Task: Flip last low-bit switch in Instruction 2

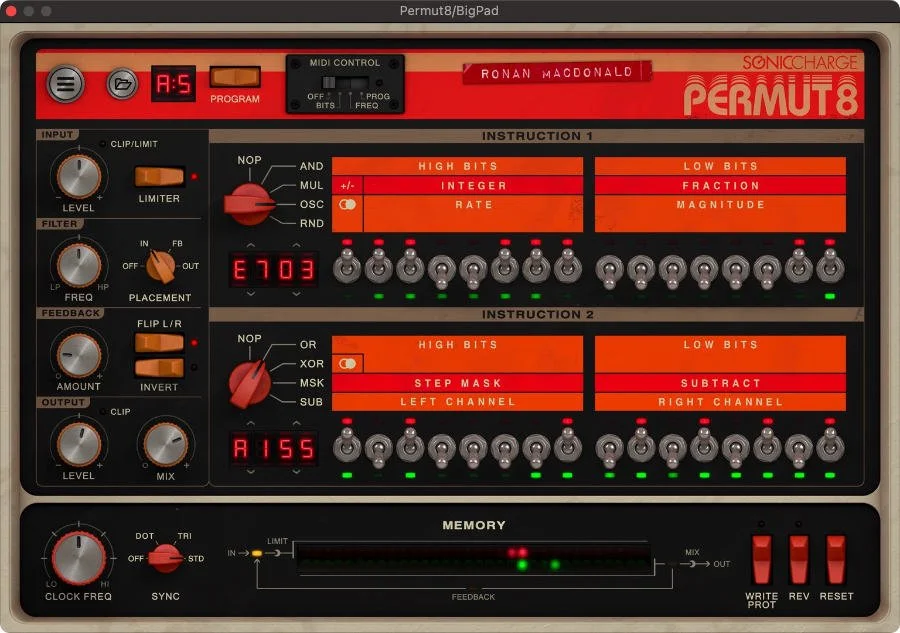Action: (830, 444)
